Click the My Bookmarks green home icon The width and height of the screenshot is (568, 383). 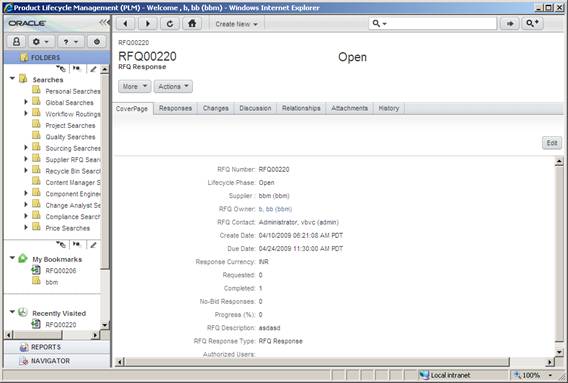point(23,258)
